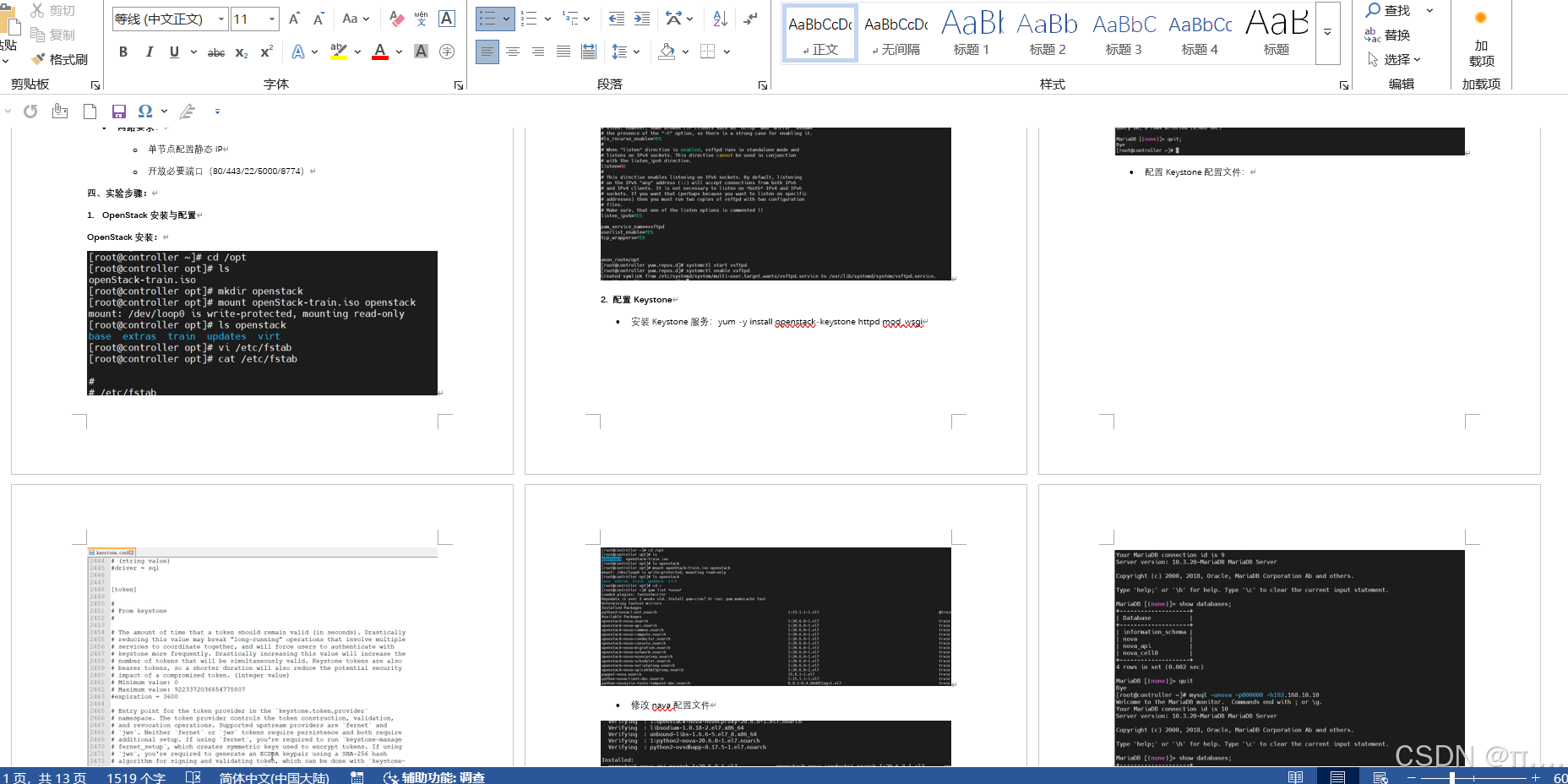Apply 标题 1 heading style

[x=972, y=34]
